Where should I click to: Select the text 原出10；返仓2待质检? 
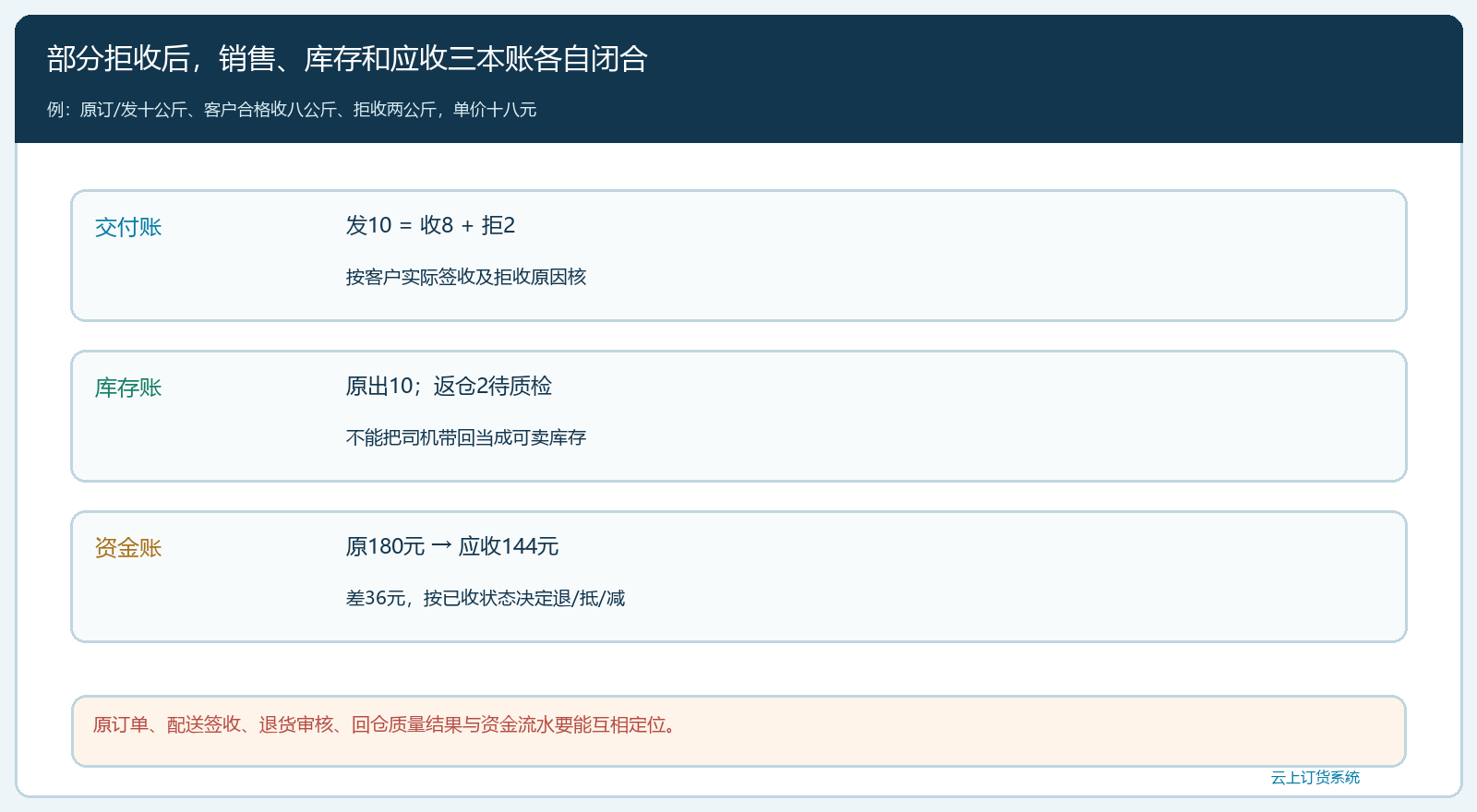click(449, 386)
